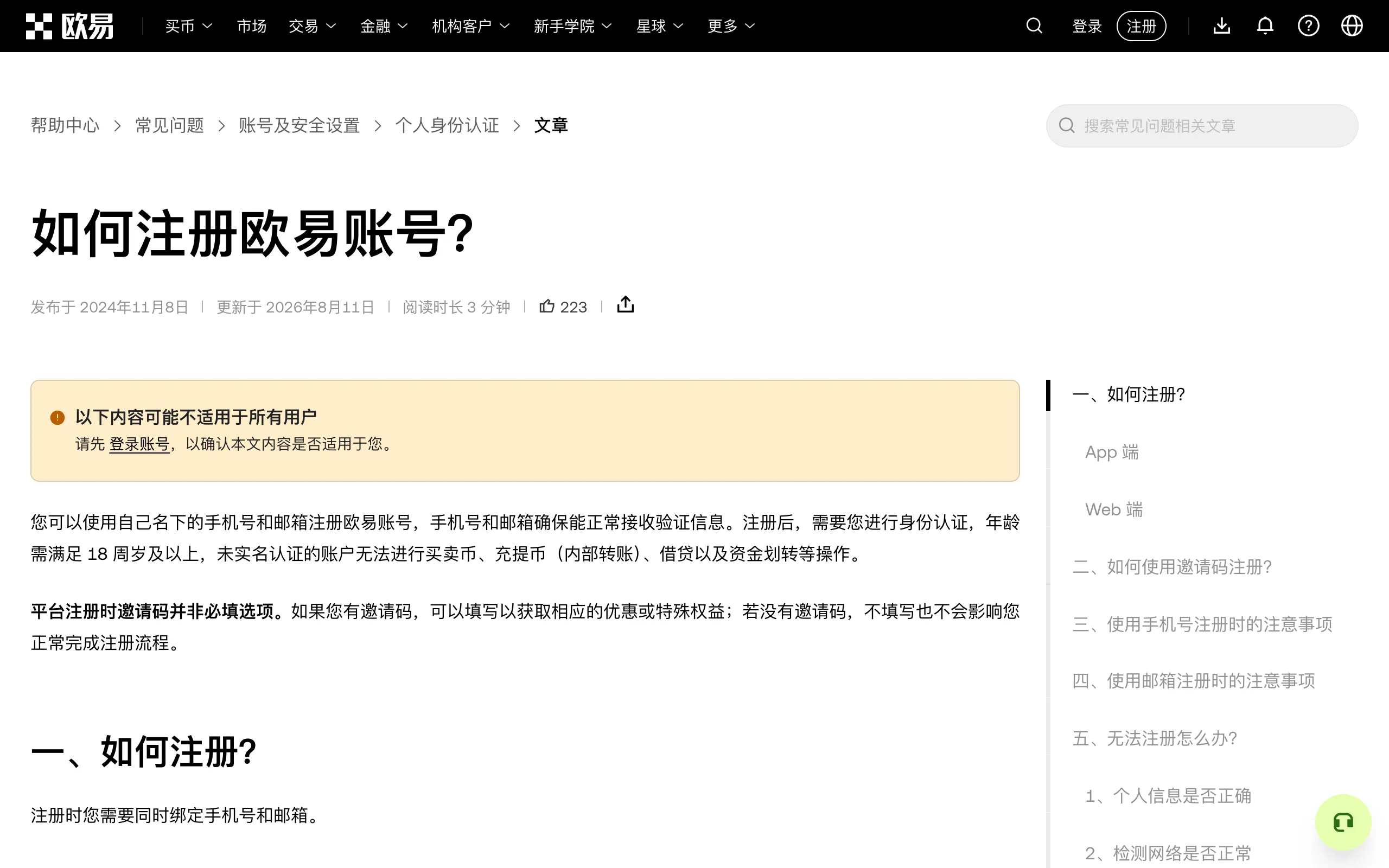Click the article title 如何注册欧易账号?
The image size is (1389, 868).
[x=253, y=233]
